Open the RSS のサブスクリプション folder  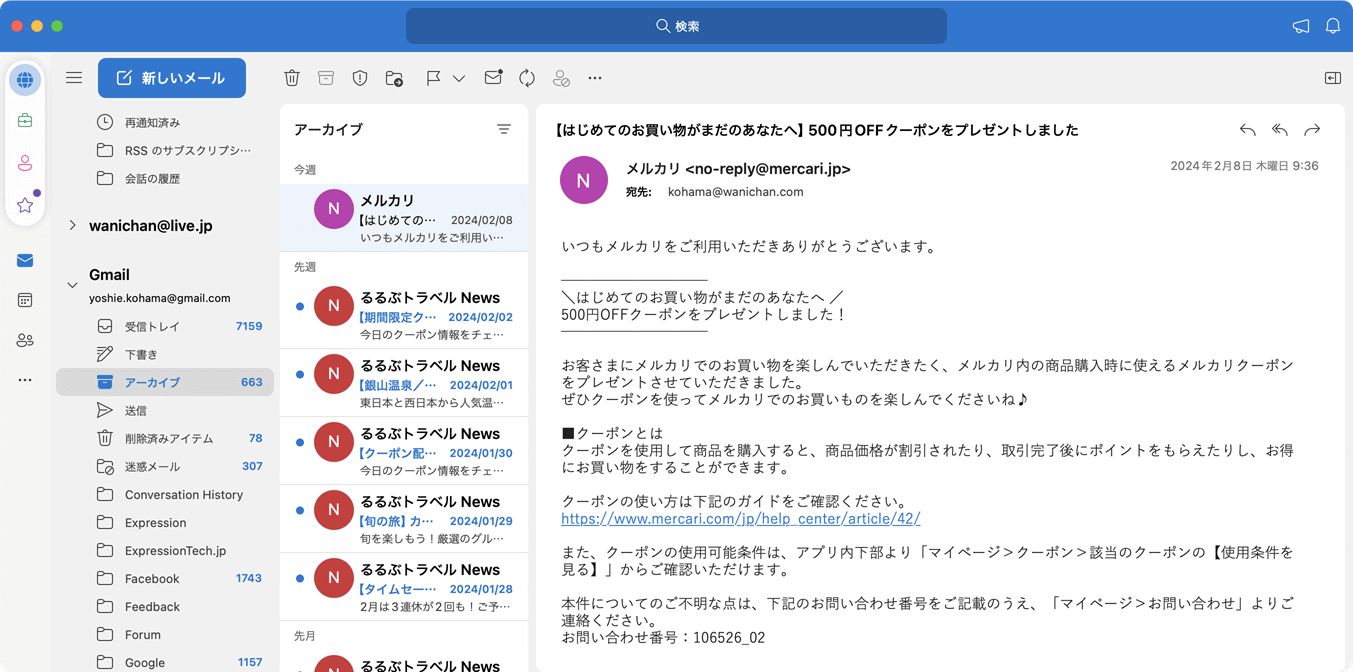165,150
